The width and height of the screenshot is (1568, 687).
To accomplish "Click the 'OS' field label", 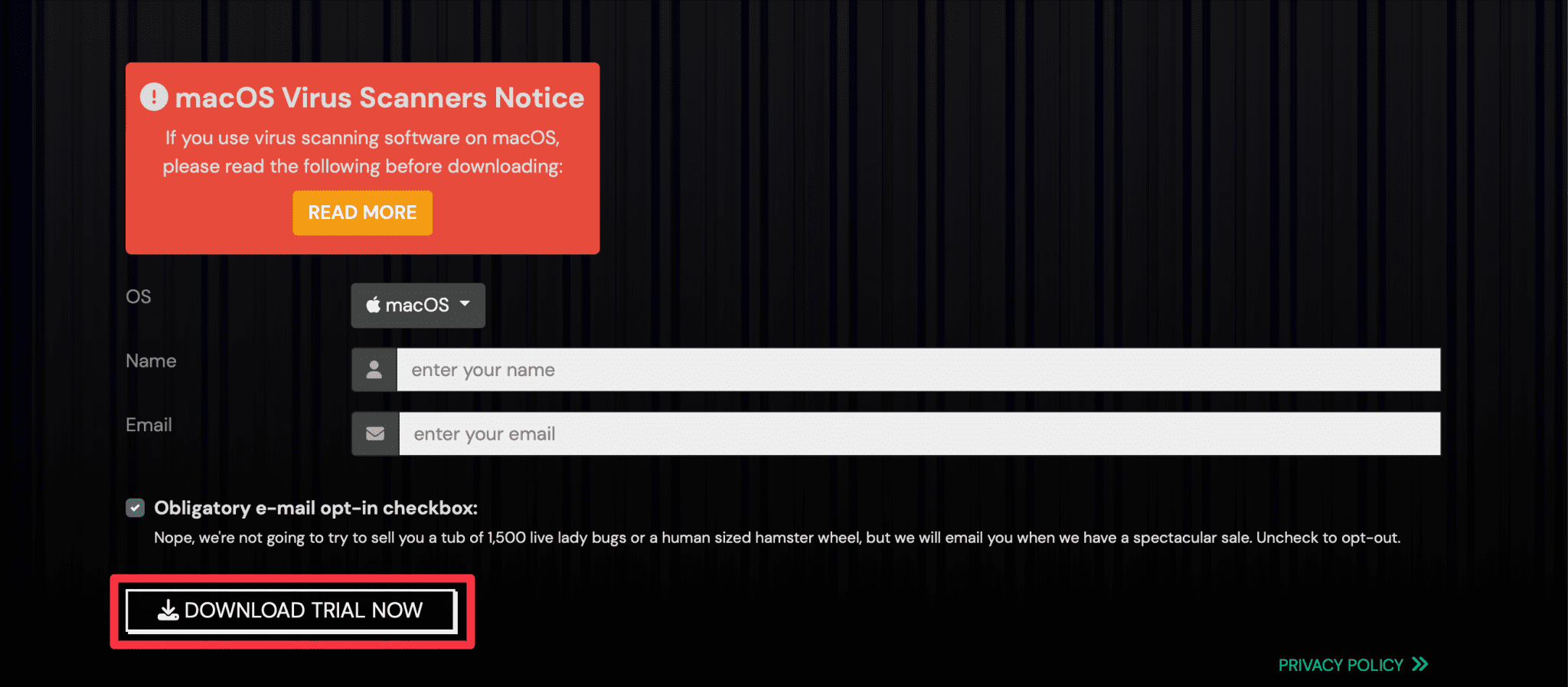I will coord(139,296).
